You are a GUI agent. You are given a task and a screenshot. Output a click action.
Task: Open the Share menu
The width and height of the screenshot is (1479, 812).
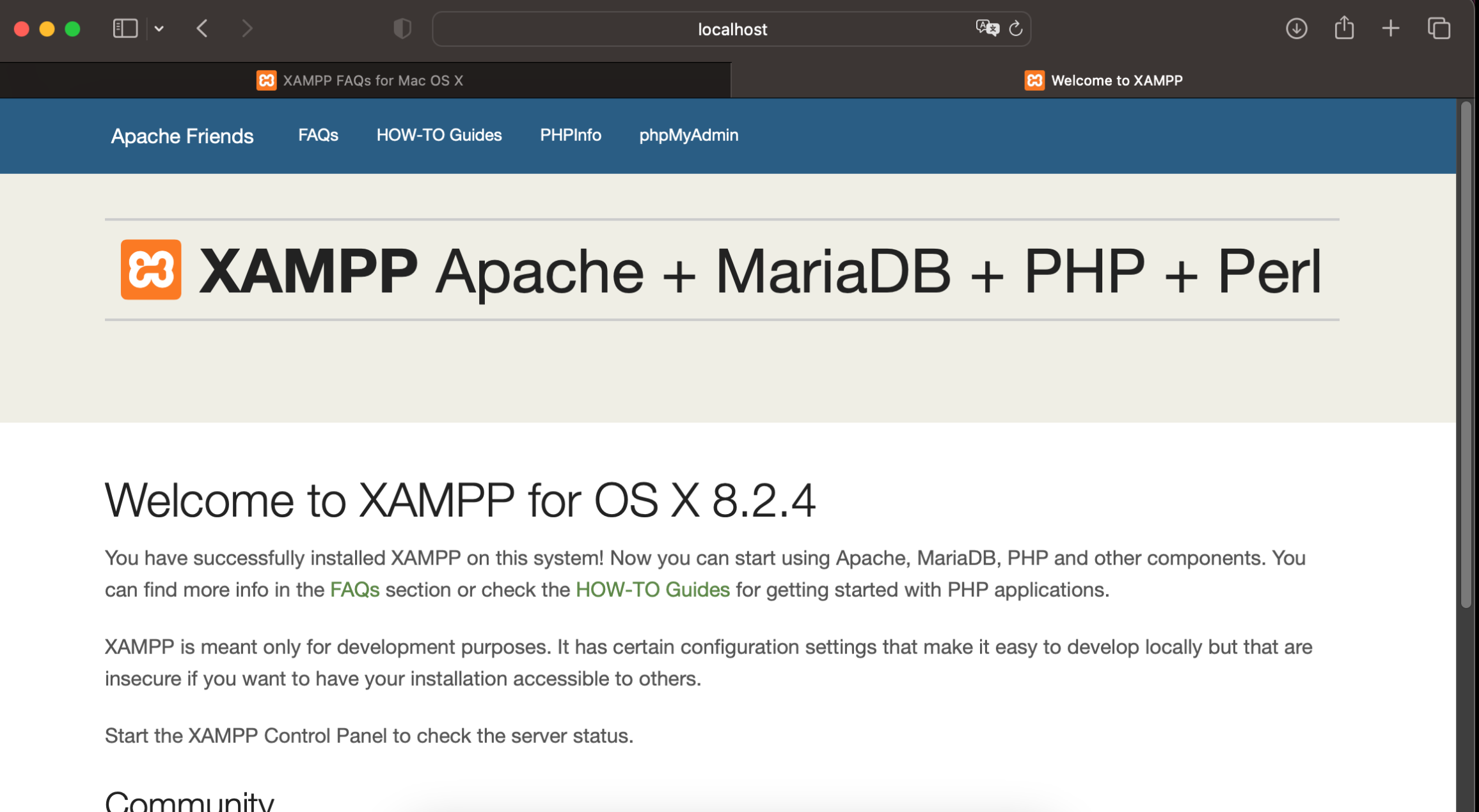click(1344, 27)
